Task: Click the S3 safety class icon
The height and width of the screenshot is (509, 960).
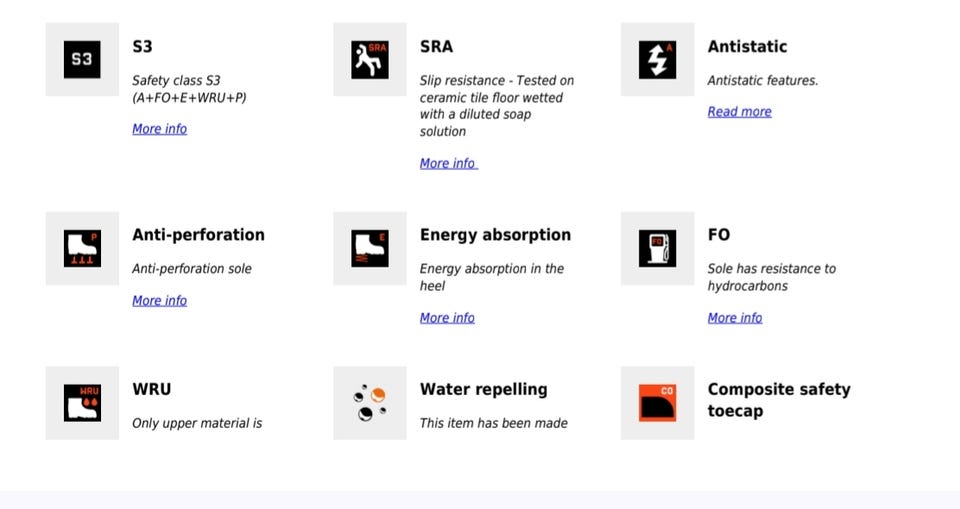Action: (x=82, y=60)
